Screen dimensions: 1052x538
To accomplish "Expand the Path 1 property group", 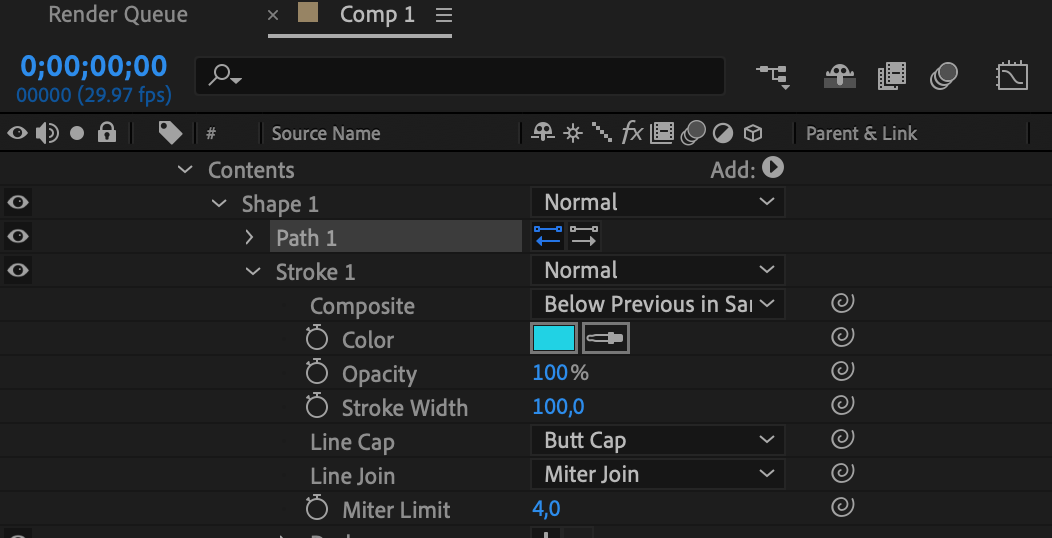I will point(250,237).
